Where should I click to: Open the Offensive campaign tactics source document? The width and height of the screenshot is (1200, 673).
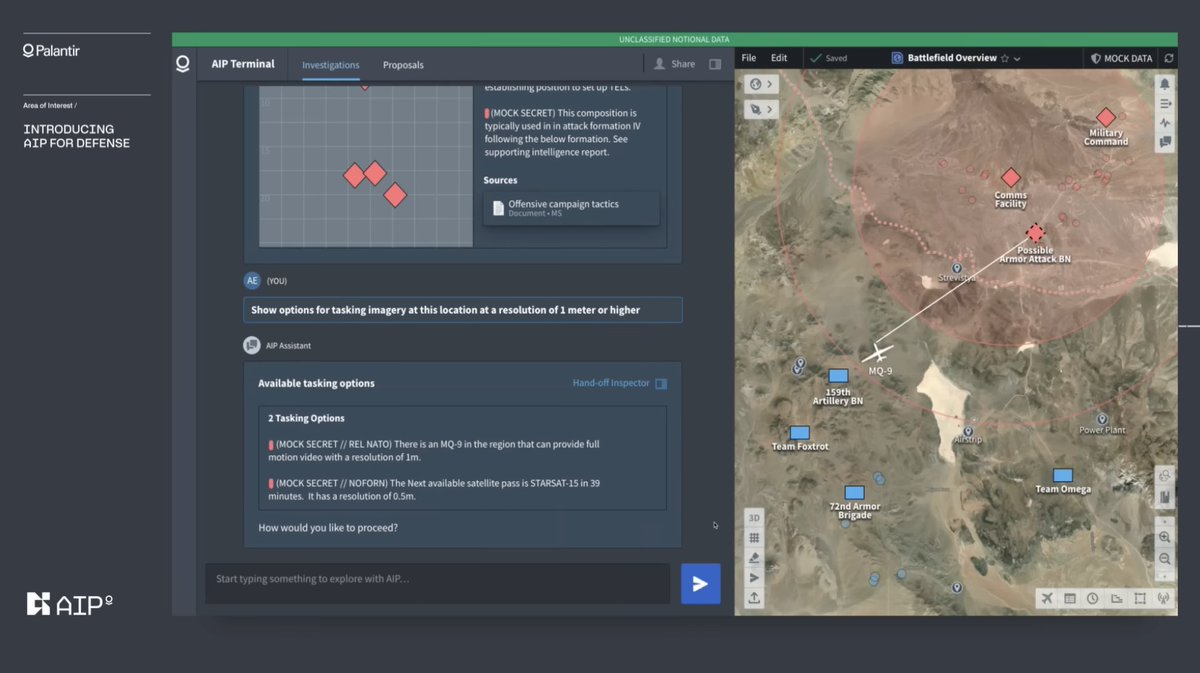click(x=571, y=208)
